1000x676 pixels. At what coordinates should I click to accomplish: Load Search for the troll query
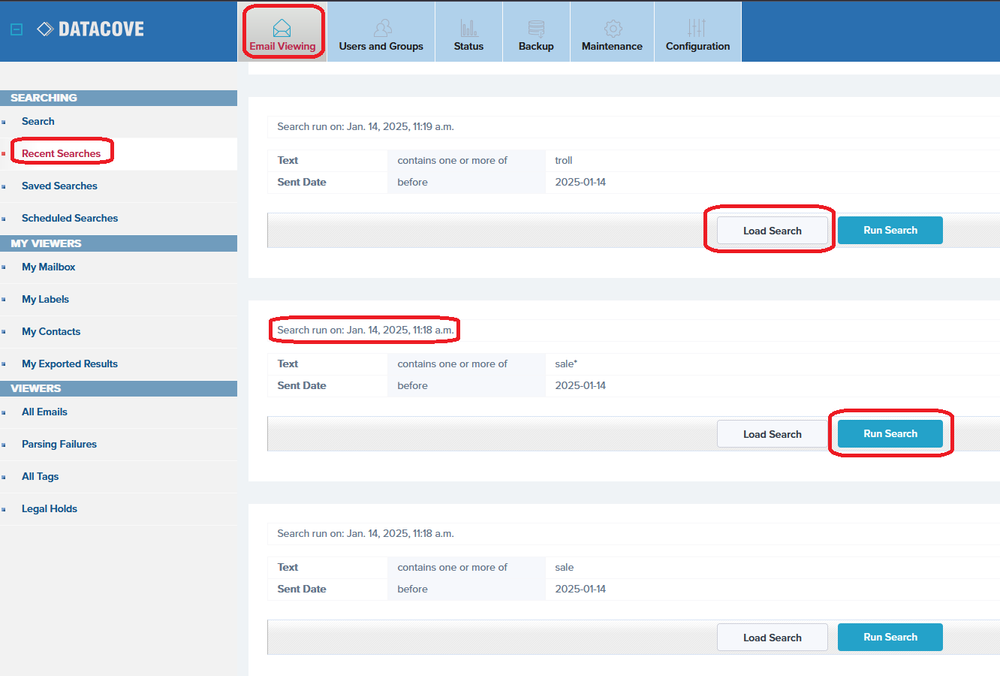[x=772, y=230]
